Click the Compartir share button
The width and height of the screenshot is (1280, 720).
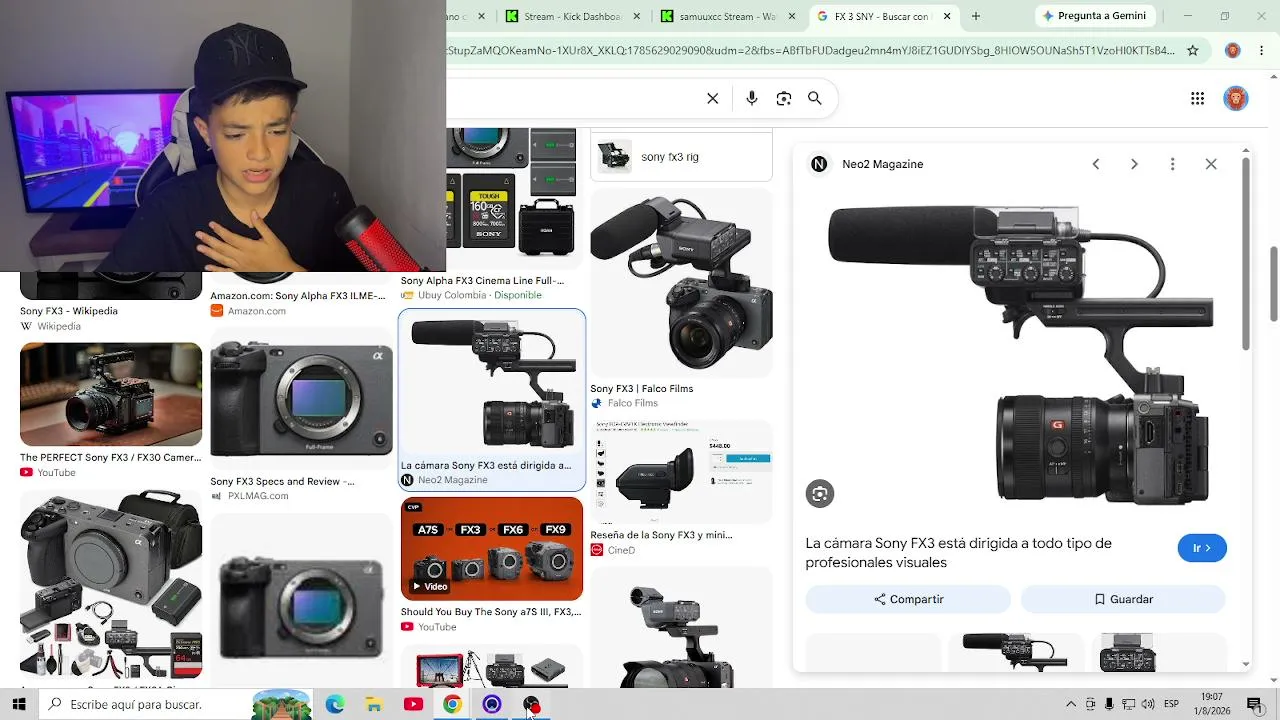coord(908,599)
